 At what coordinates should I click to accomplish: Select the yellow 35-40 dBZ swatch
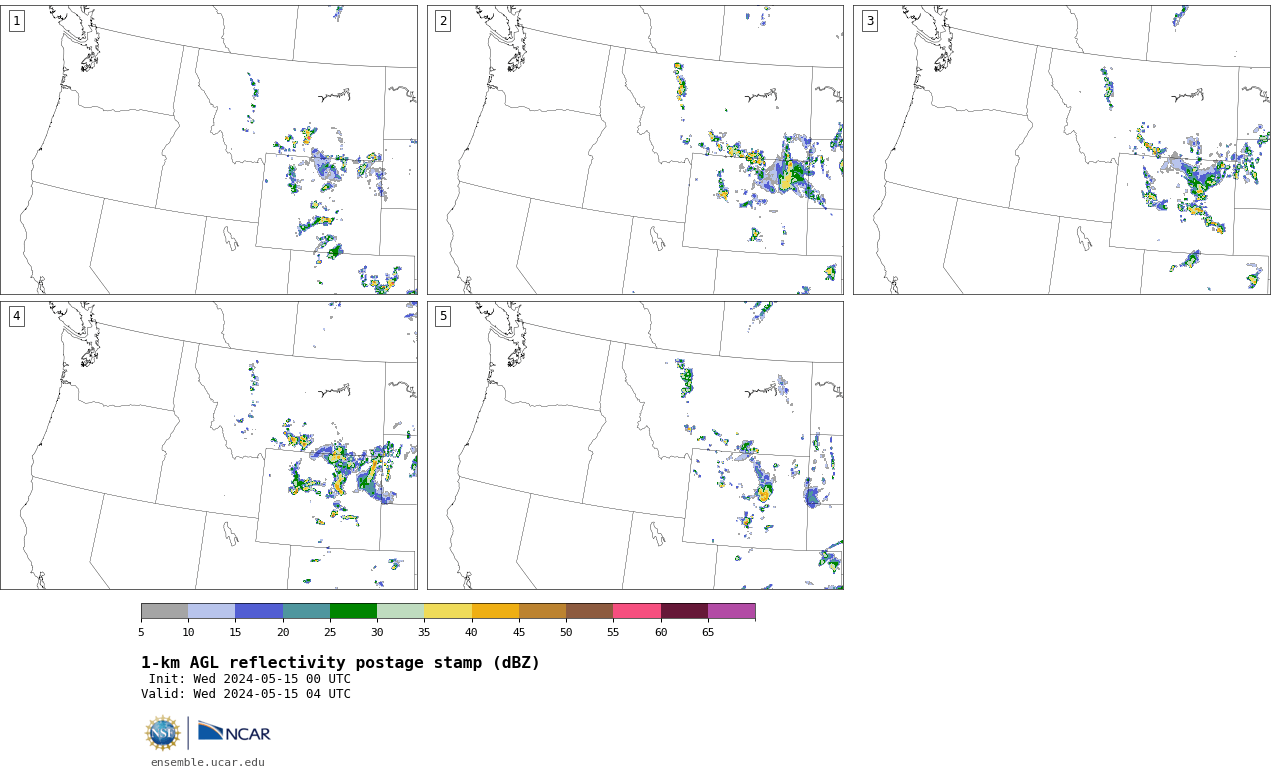click(448, 611)
